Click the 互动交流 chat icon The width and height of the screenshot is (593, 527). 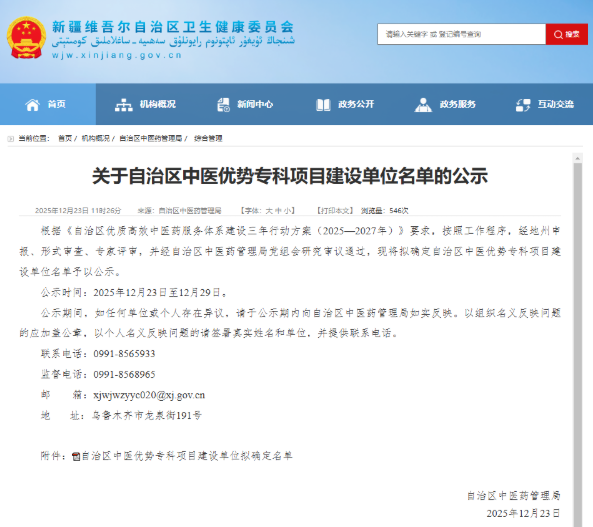(523, 105)
